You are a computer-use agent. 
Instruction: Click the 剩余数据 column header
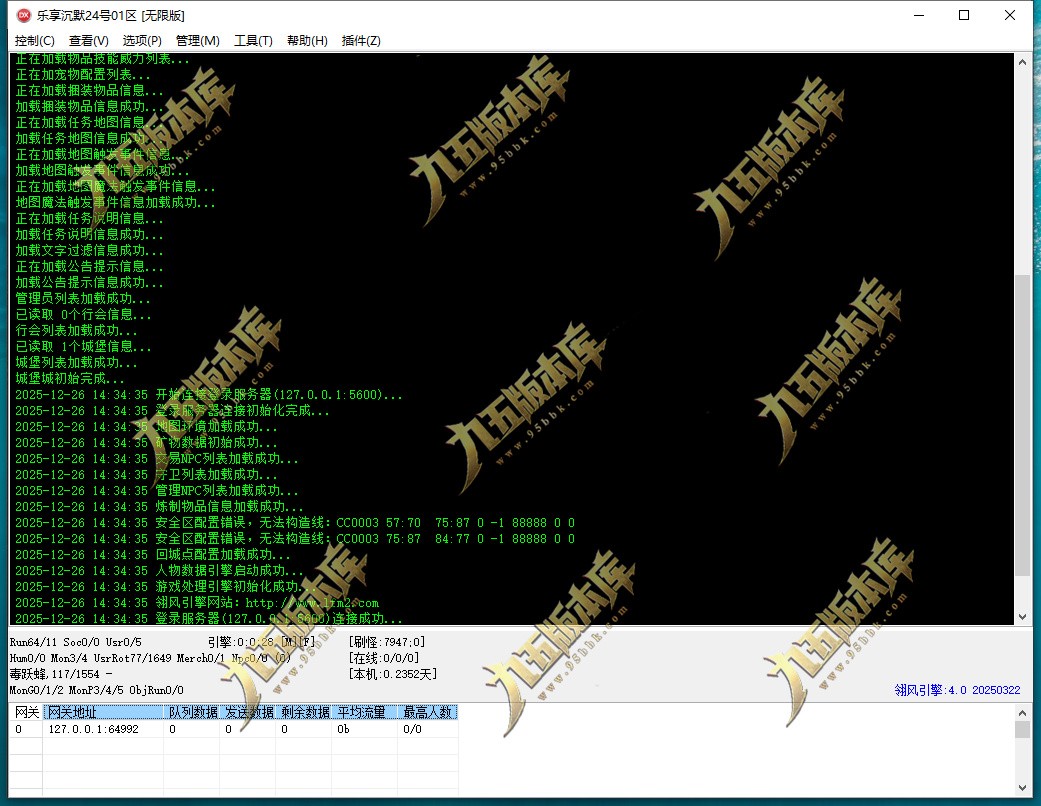tap(304, 712)
